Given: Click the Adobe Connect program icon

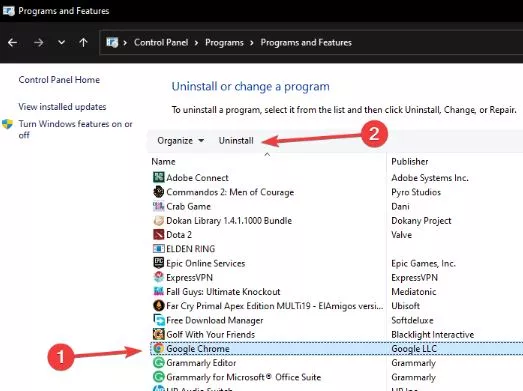Looking at the screenshot, I should [x=158, y=177].
